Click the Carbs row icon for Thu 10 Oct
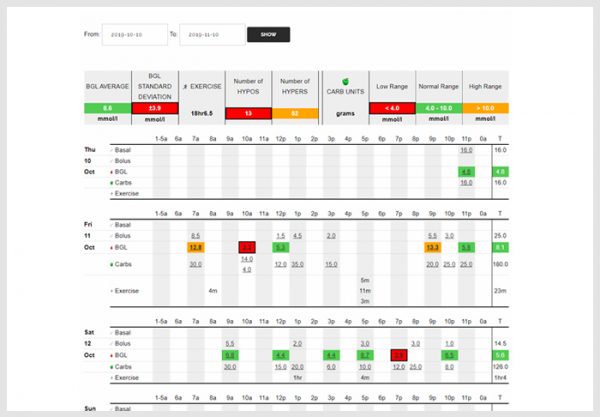The image size is (600, 417). pos(112,183)
